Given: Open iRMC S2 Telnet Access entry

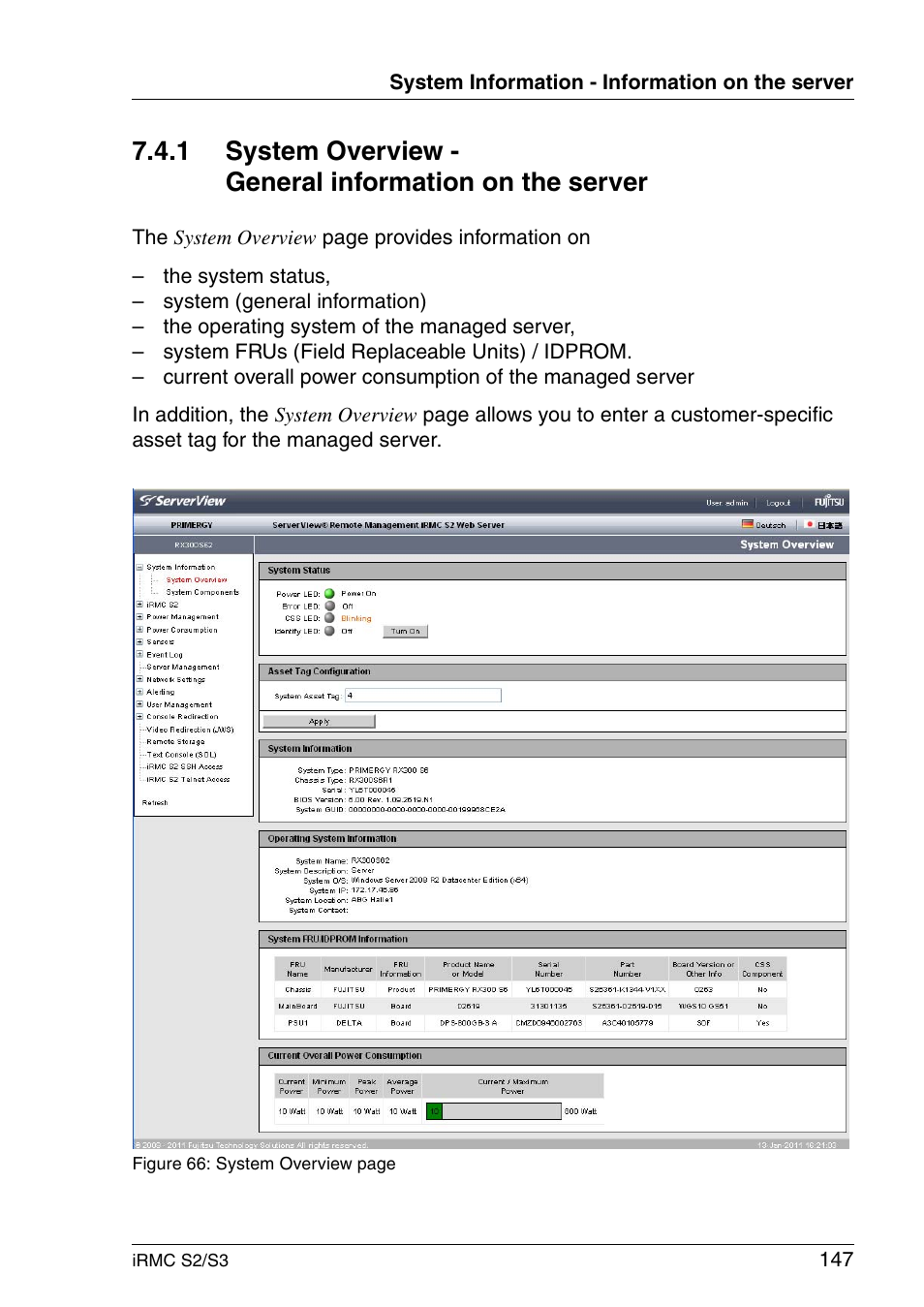Looking at the screenshot, I should click(188, 779).
